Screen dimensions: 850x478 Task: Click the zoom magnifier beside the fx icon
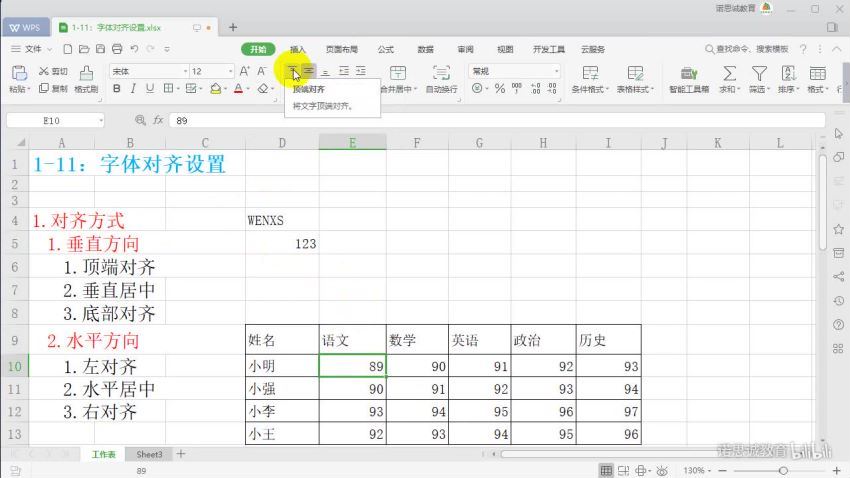click(140, 120)
